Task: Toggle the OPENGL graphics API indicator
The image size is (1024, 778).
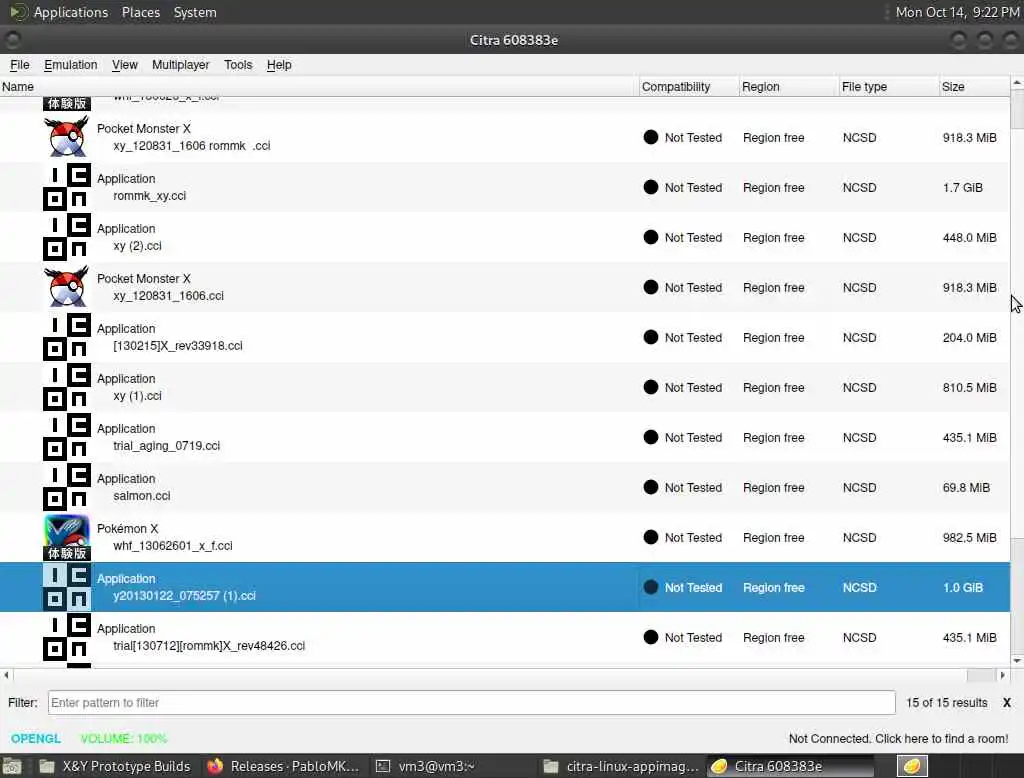Action: [x=35, y=738]
